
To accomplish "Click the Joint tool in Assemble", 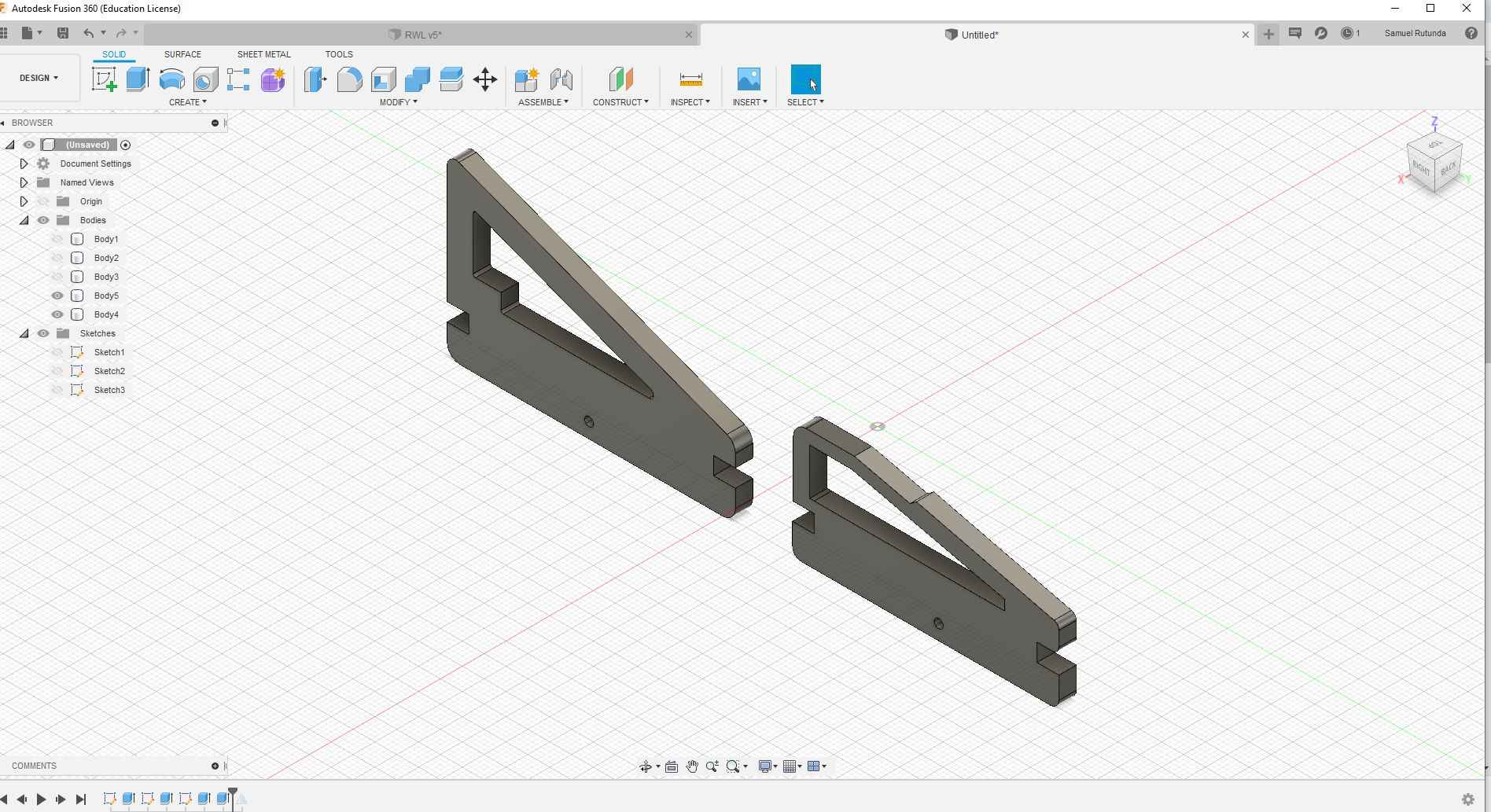I will pos(561,79).
